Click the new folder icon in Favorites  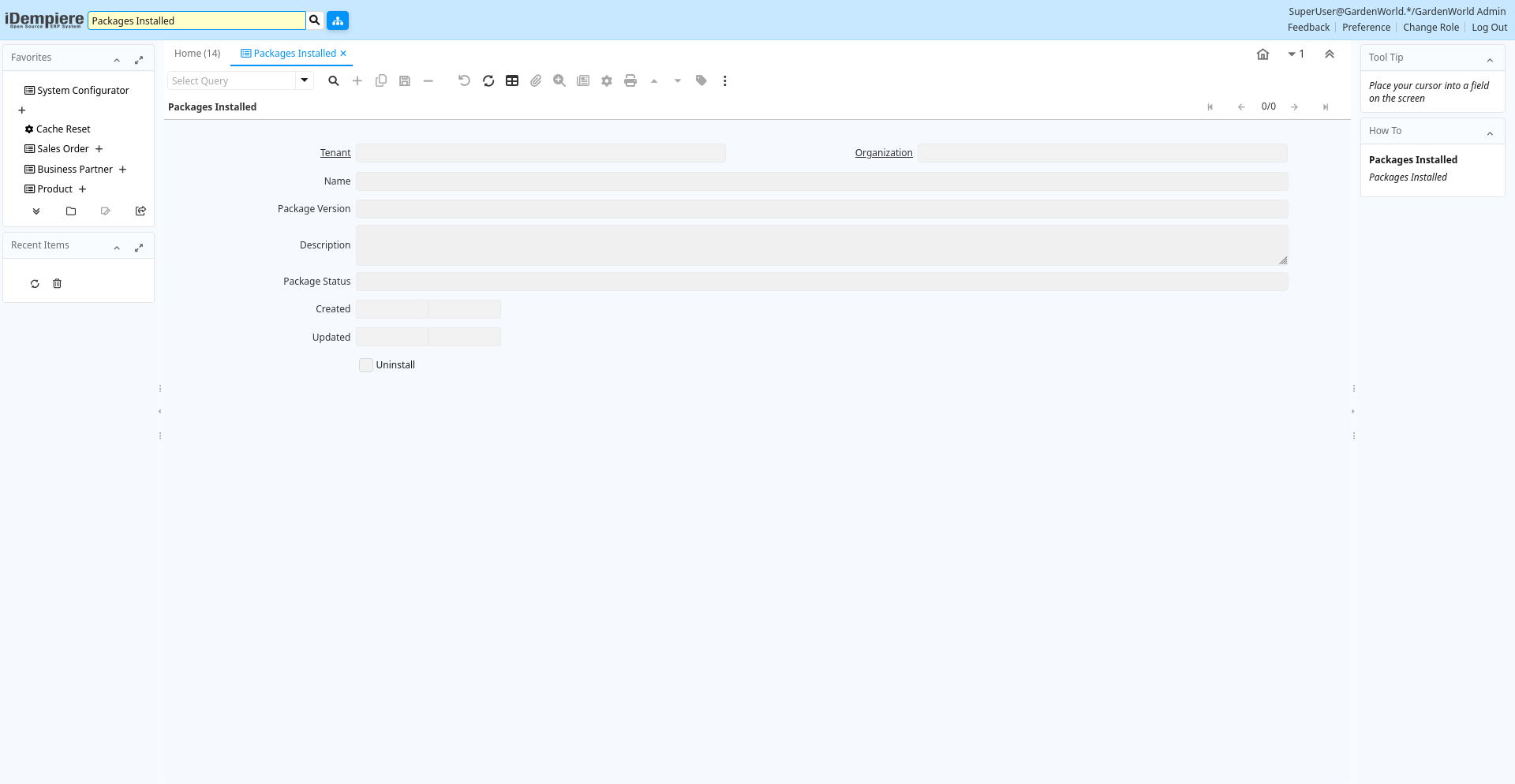[x=71, y=211]
